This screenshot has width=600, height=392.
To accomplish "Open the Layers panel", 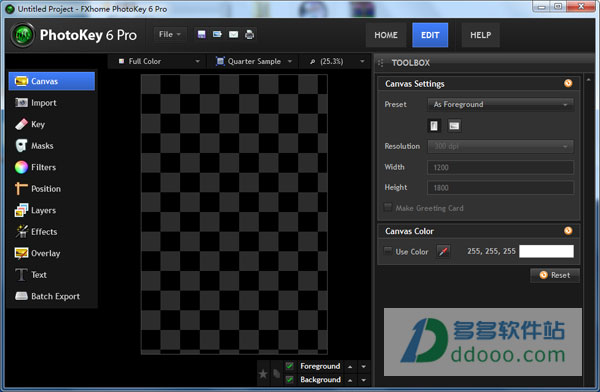I will point(52,210).
